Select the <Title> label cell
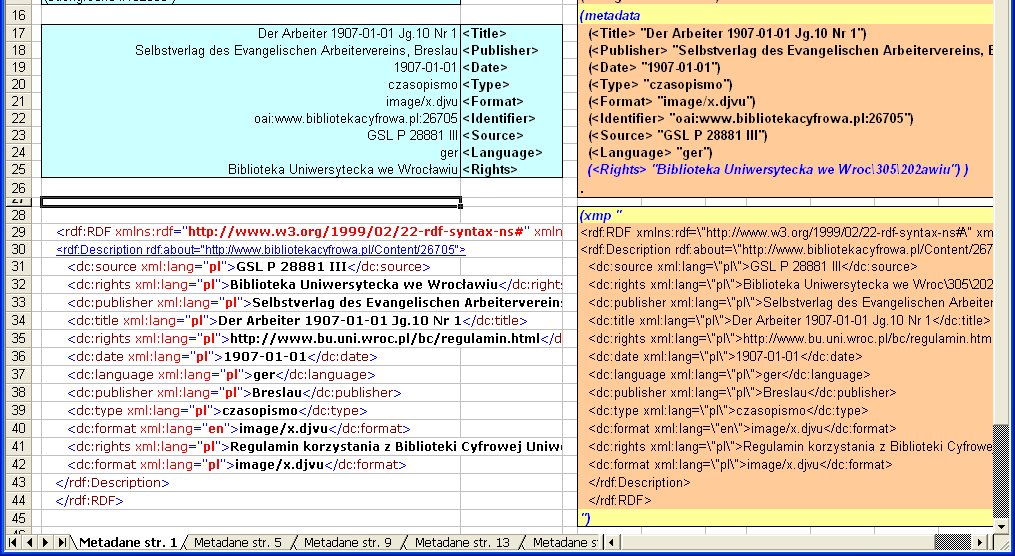The height and width of the screenshot is (556, 1015). (x=511, y=33)
